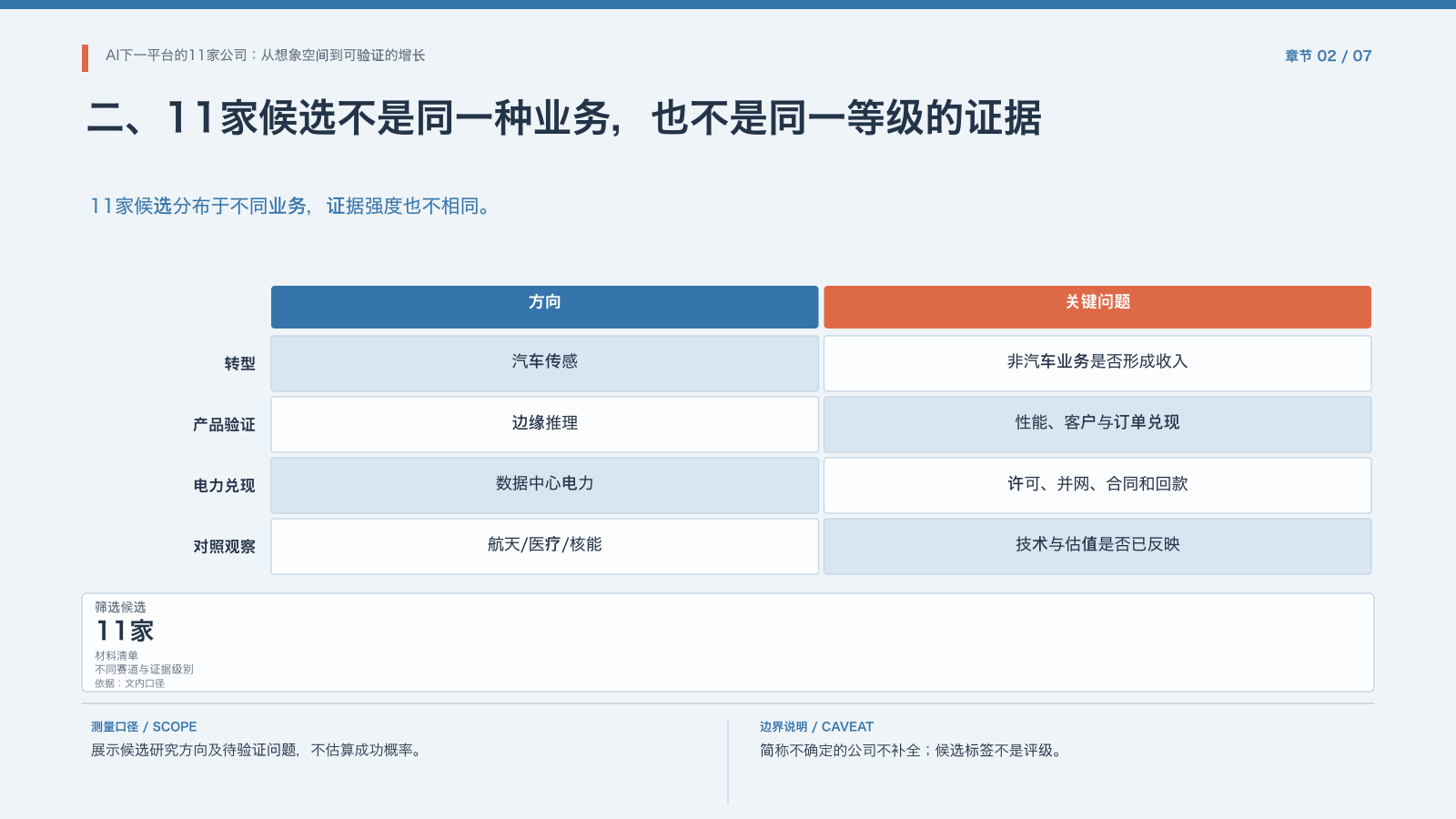Click the 不同赛道与证据级别 line
This screenshot has width=1456, height=819.
(x=144, y=669)
